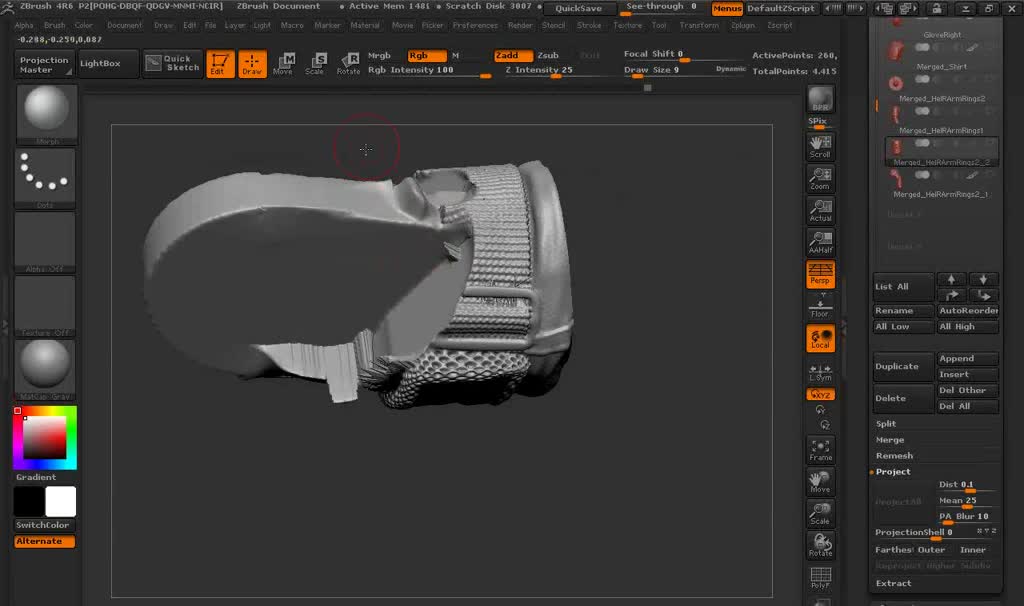This screenshot has height=606, width=1024.
Task: Select the Draw mode icon
Action: click(252, 65)
